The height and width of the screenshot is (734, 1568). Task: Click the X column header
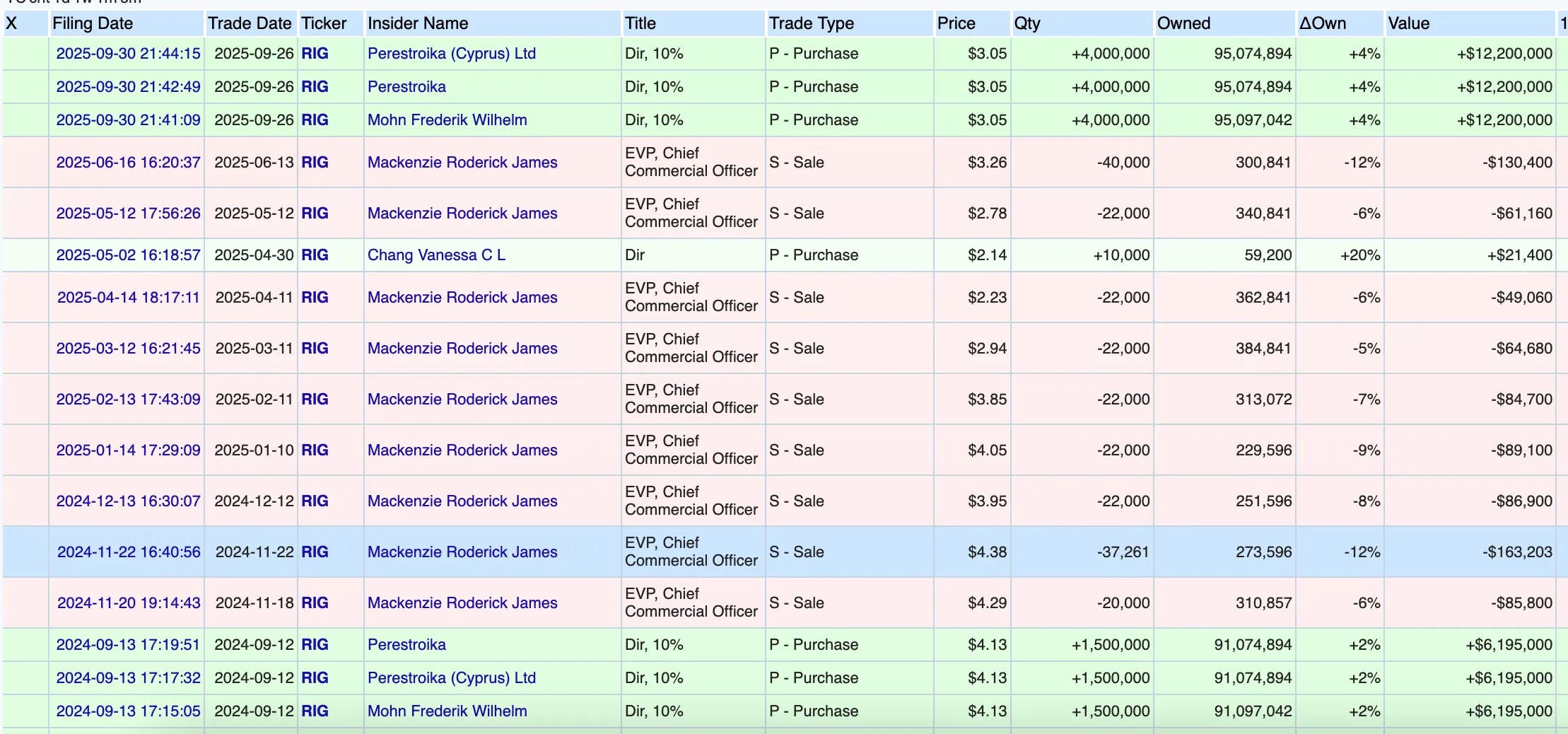click(x=11, y=23)
